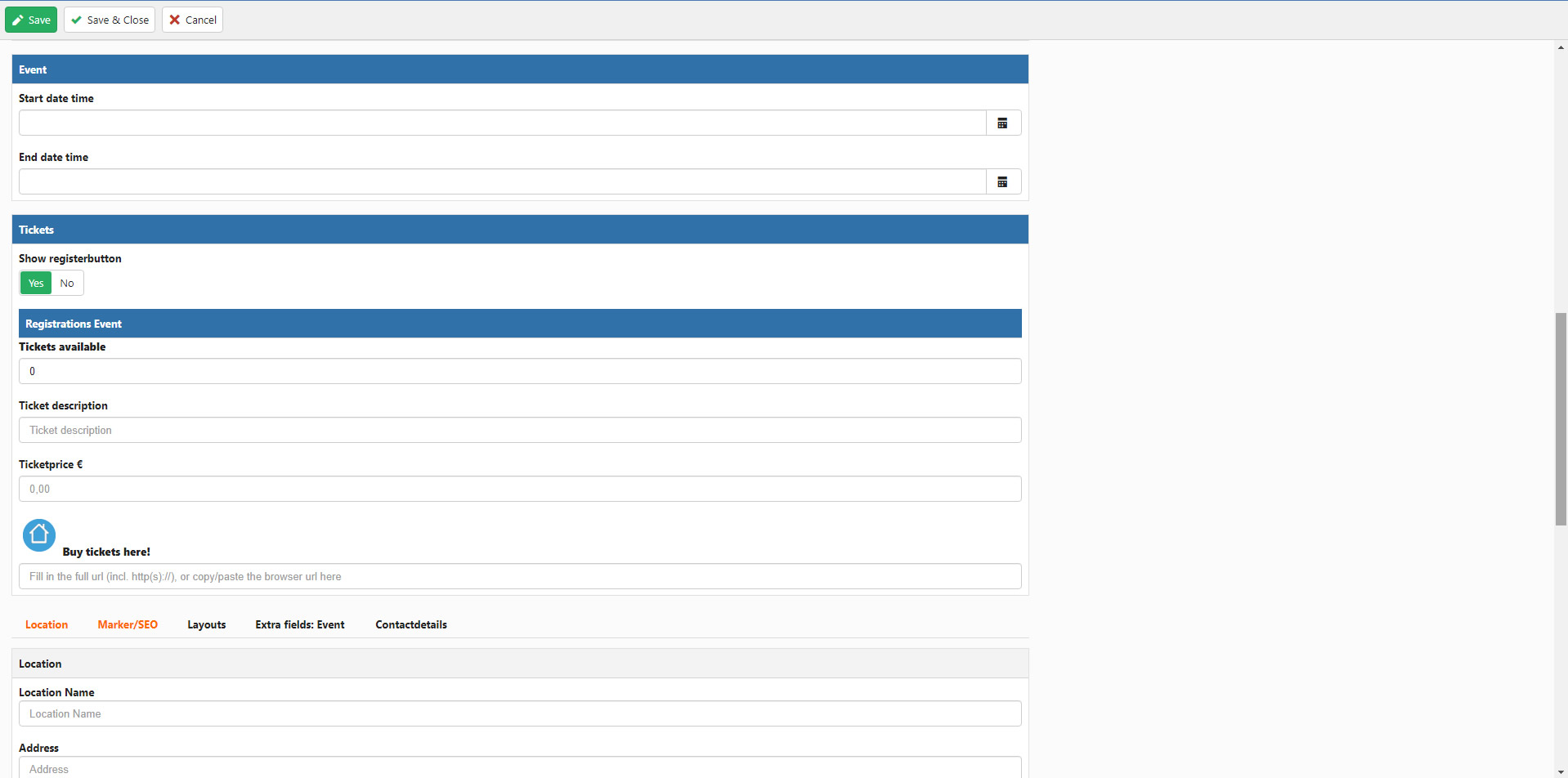Image resolution: width=1568 pixels, height=778 pixels.
Task: Cancel editing with the Cancel button
Action: point(192,20)
